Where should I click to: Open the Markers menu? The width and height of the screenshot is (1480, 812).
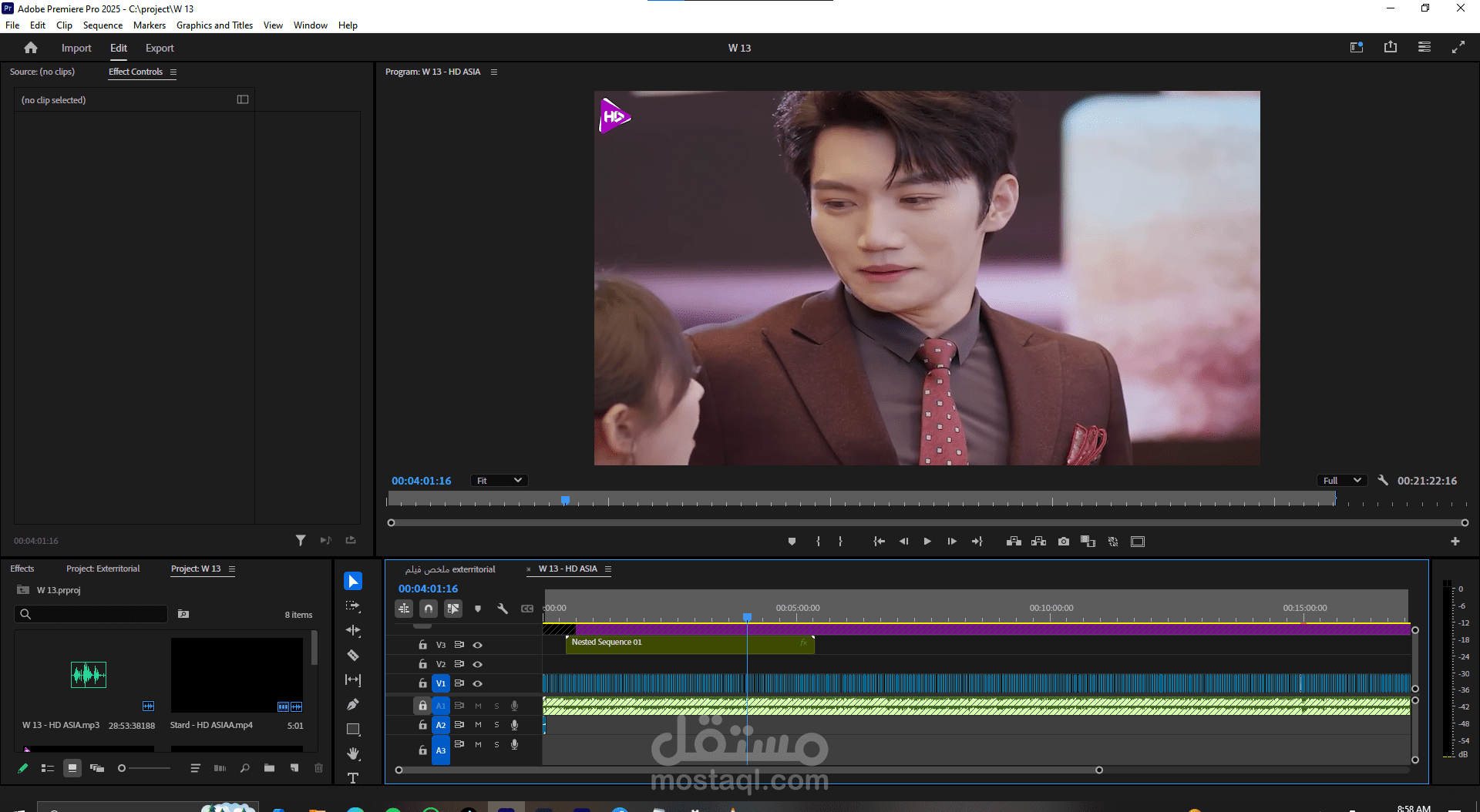tap(150, 25)
